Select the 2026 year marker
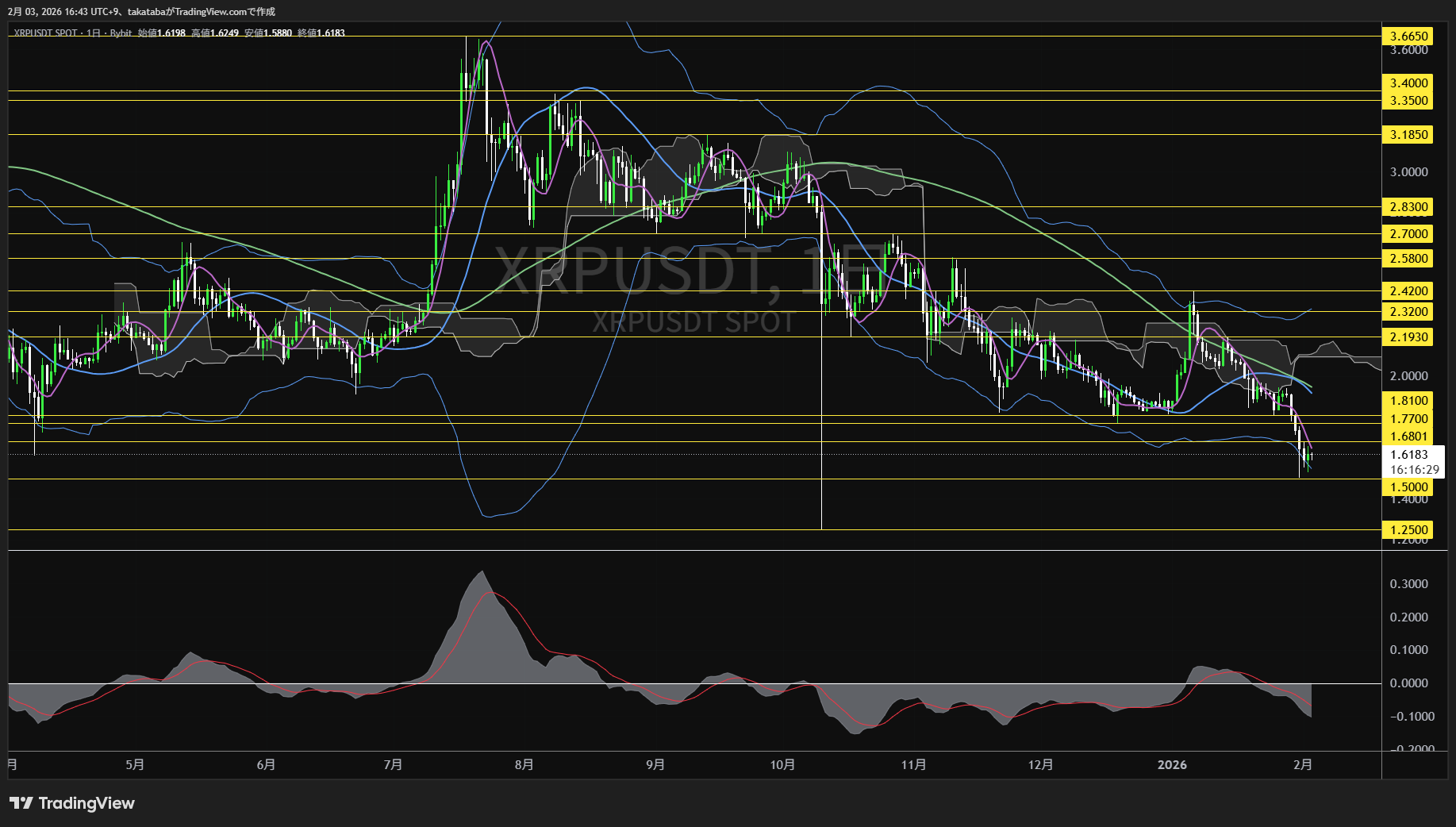 point(1172,764)
